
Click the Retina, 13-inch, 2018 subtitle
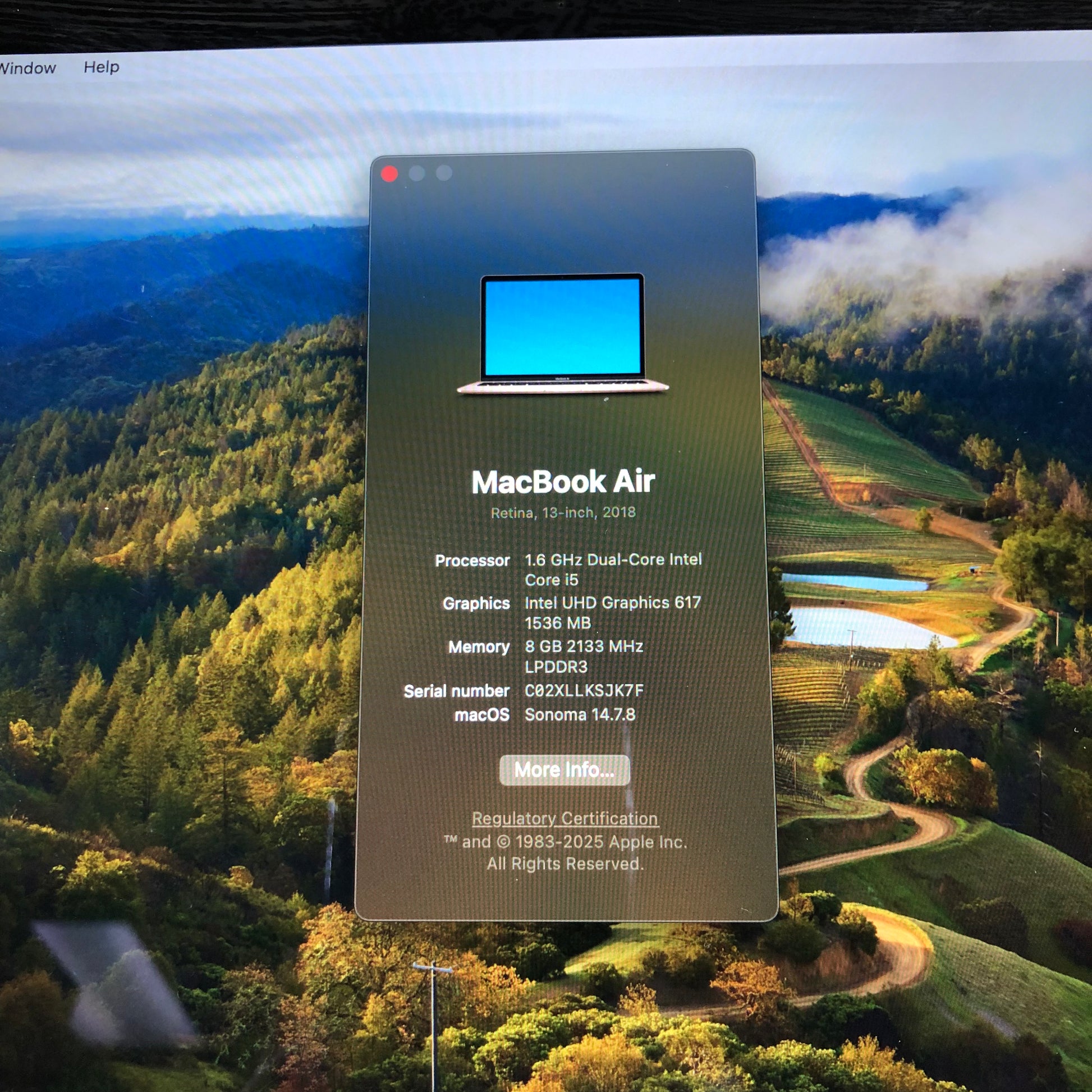coord(563,513)
